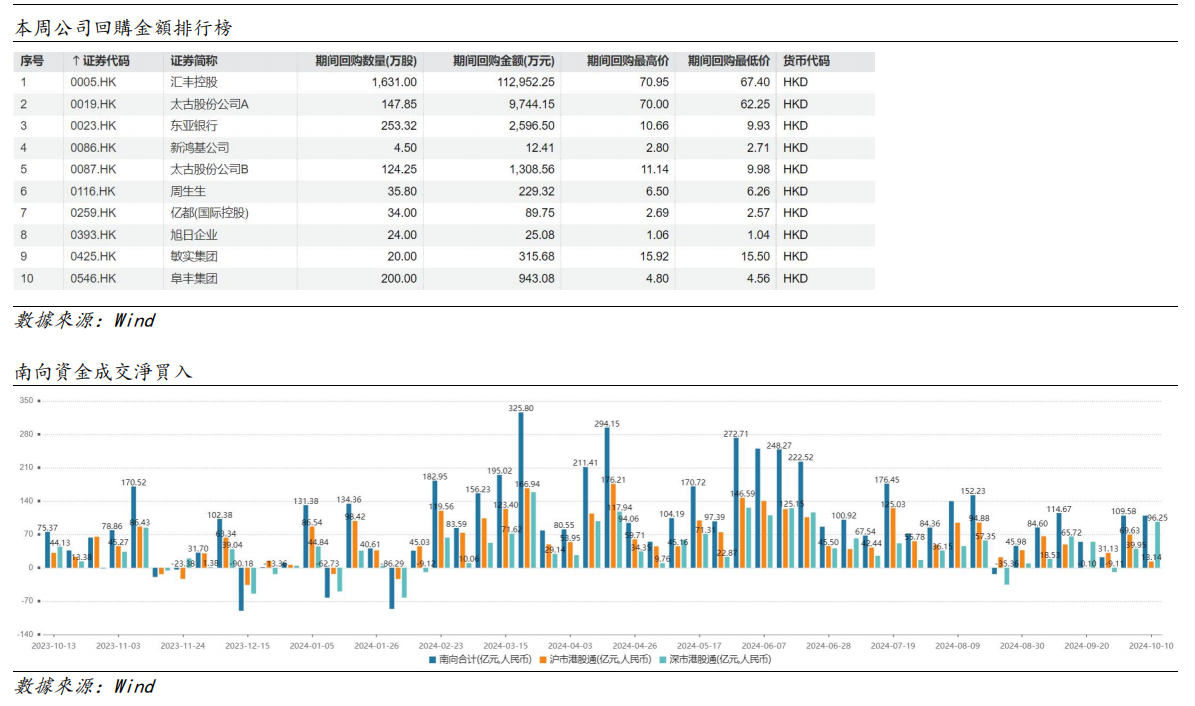1195x706 pixels.
Task: Select the company name 阜丰集团
Action: tap(194, 278)
